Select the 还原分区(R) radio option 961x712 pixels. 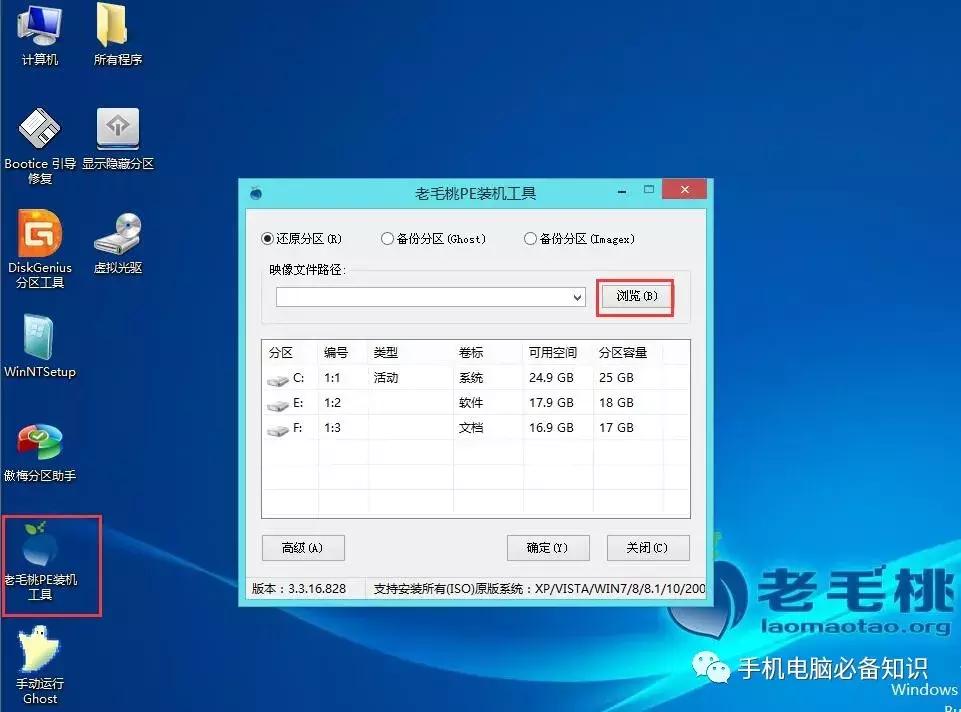click(x=268, y=238)
